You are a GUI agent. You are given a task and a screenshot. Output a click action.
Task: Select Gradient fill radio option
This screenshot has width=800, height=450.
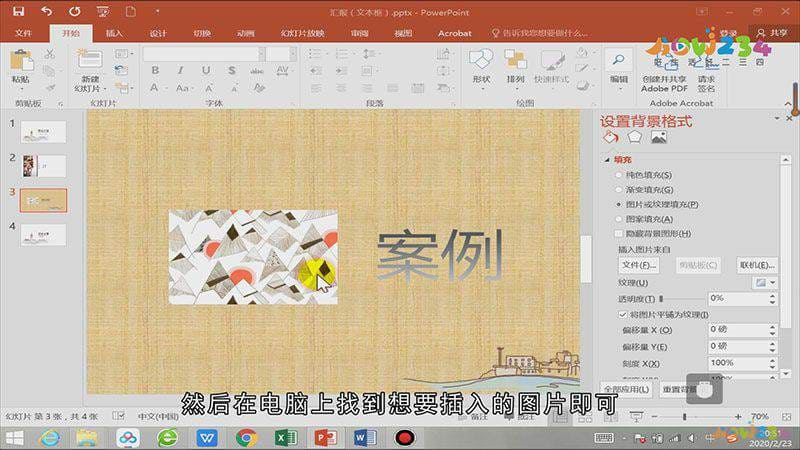(x=618, y=190)
